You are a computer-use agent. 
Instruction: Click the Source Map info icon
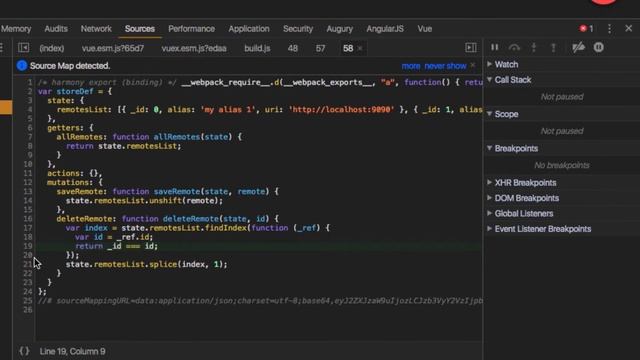tap(22, 66)
